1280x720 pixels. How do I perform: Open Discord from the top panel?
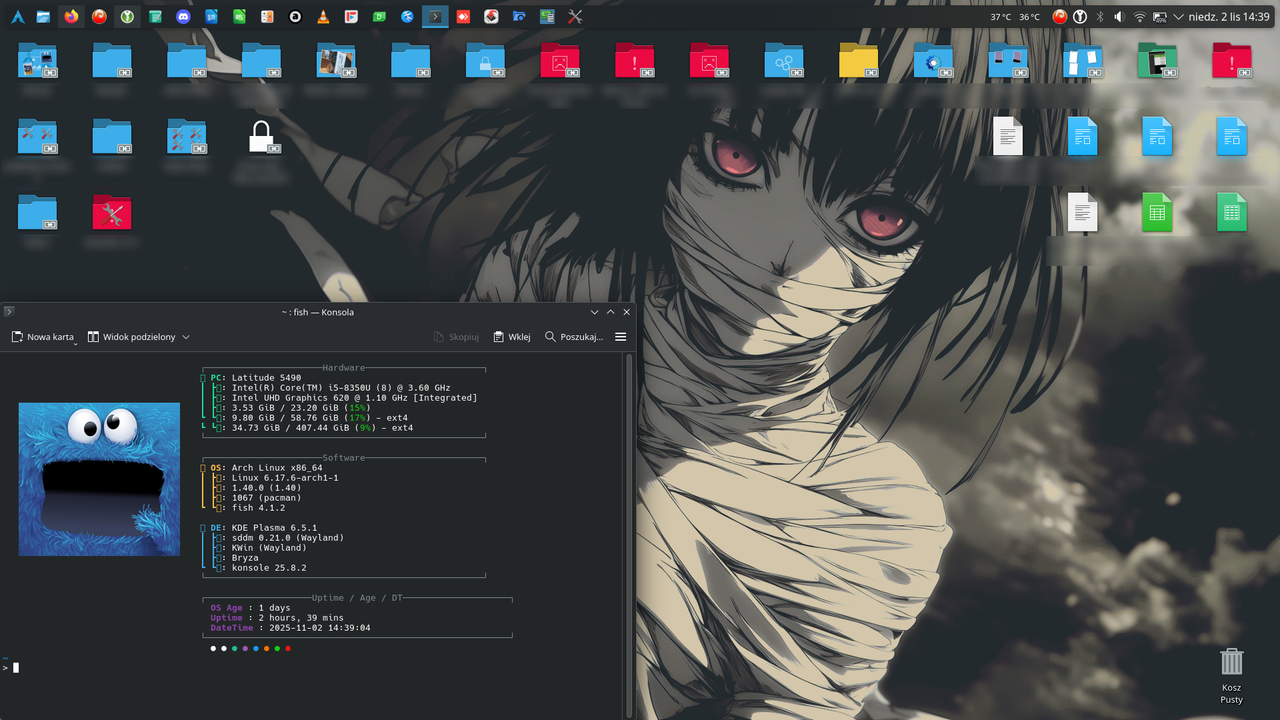click(183, 17)
